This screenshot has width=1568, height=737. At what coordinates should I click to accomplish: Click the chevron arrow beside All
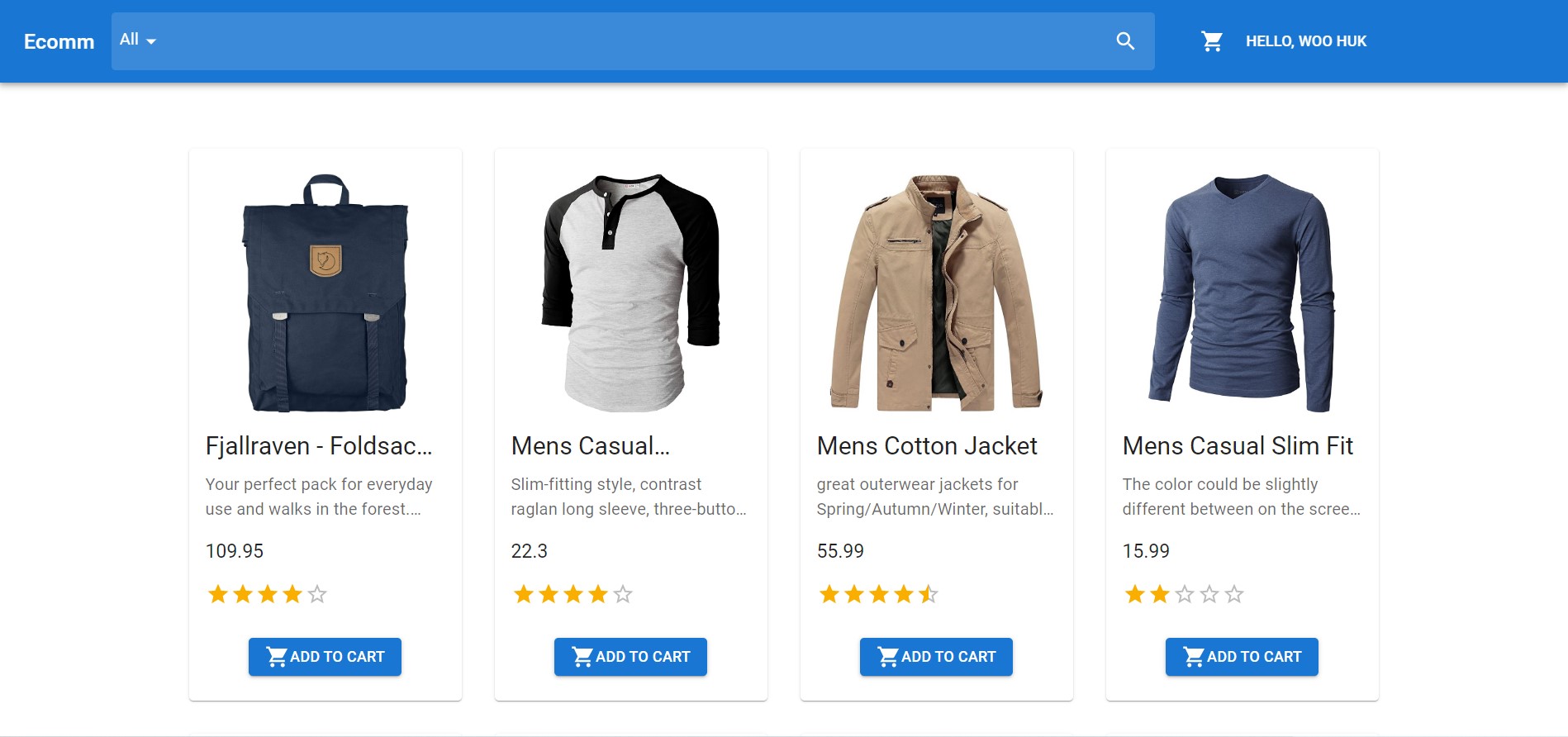pos(150,40)
